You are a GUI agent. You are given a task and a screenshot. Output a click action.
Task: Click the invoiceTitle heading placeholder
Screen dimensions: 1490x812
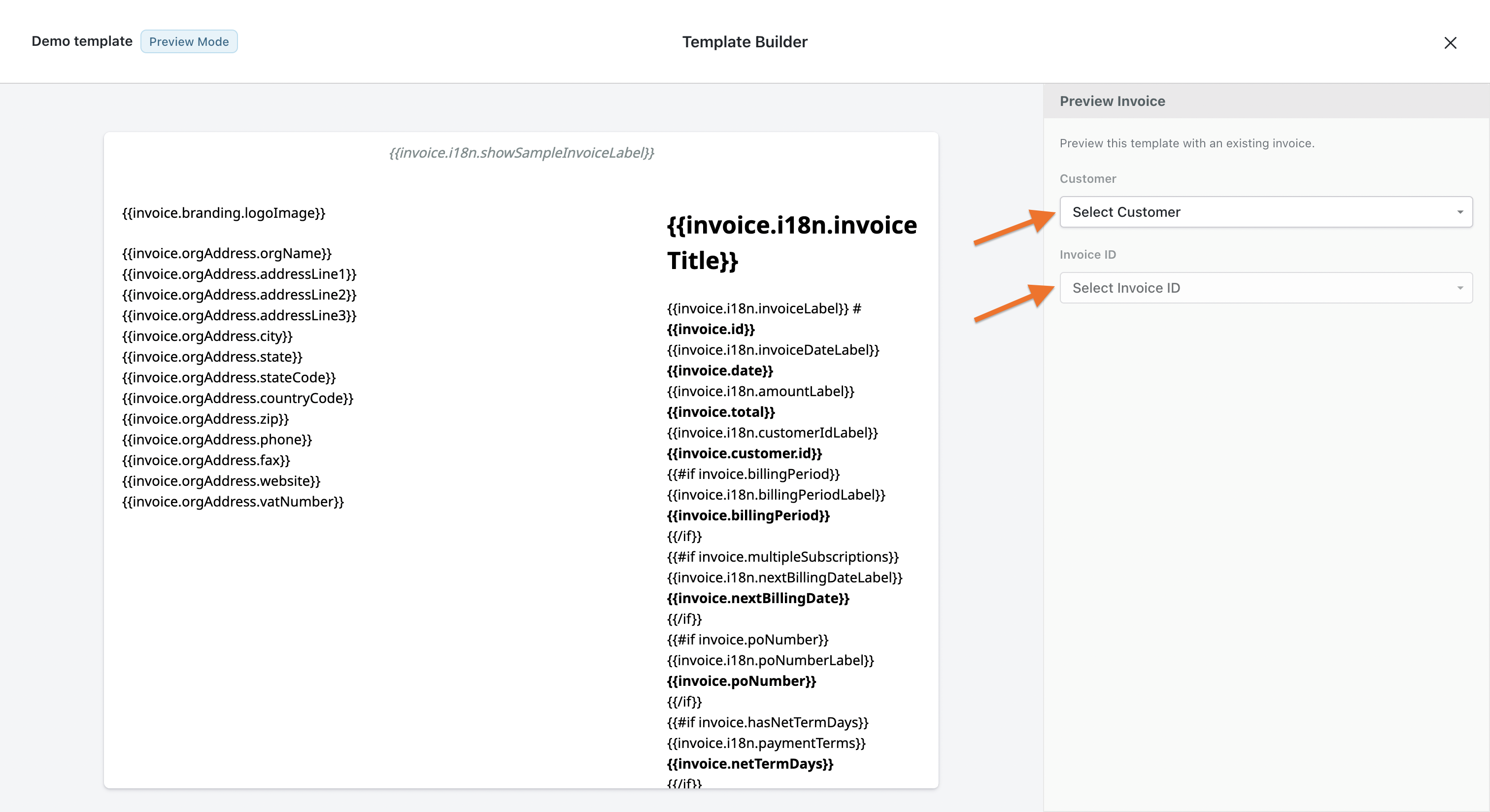coord(791,242)
